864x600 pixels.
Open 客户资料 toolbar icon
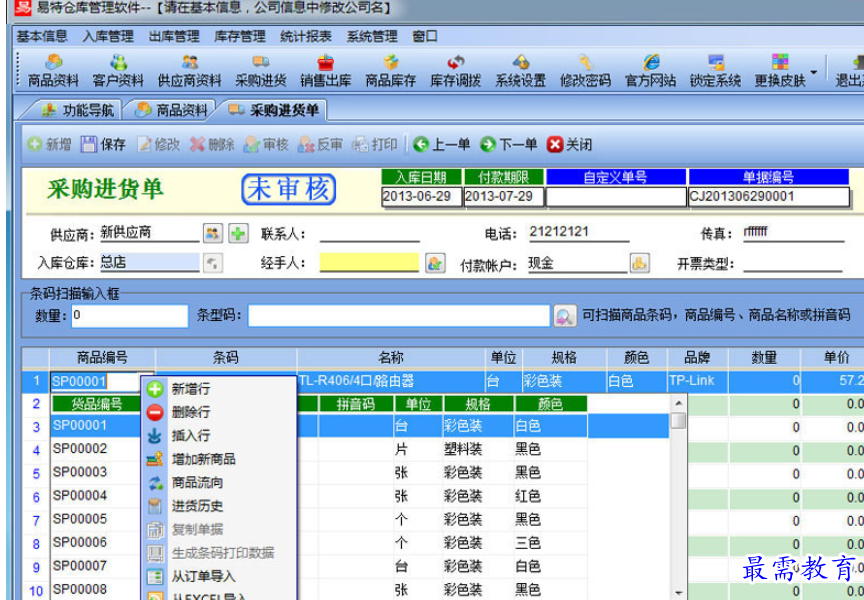click(118, 71)
